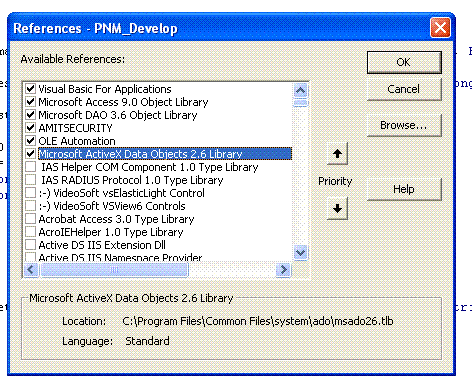
Task: Check Acrobat Access 3.0 Type Library
Action: [31, 219]
